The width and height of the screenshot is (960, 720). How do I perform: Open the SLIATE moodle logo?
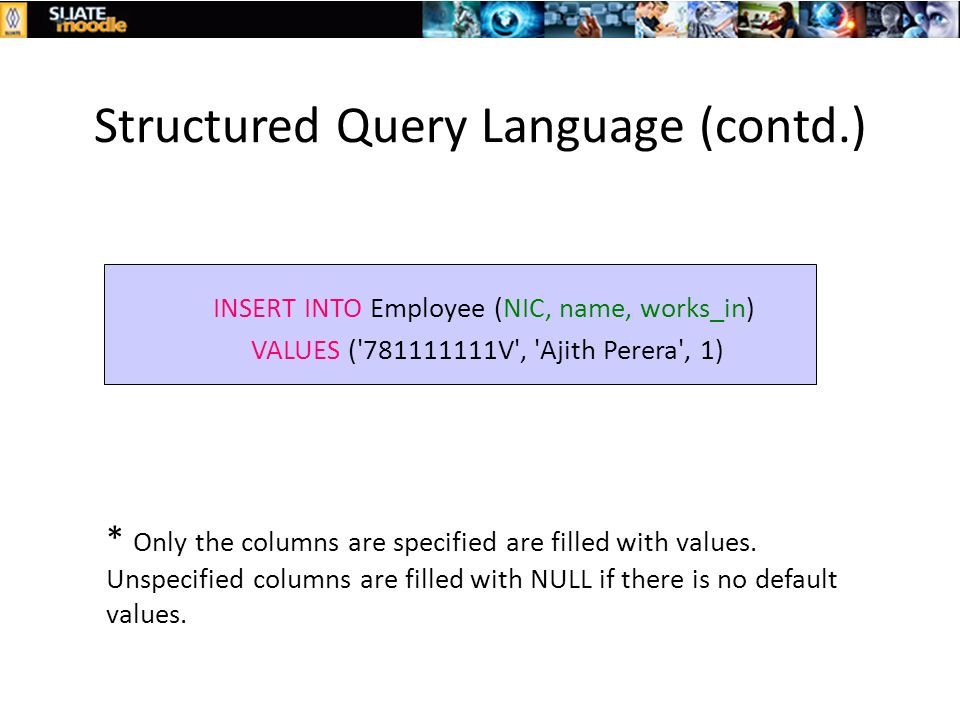tap(88, 19)
